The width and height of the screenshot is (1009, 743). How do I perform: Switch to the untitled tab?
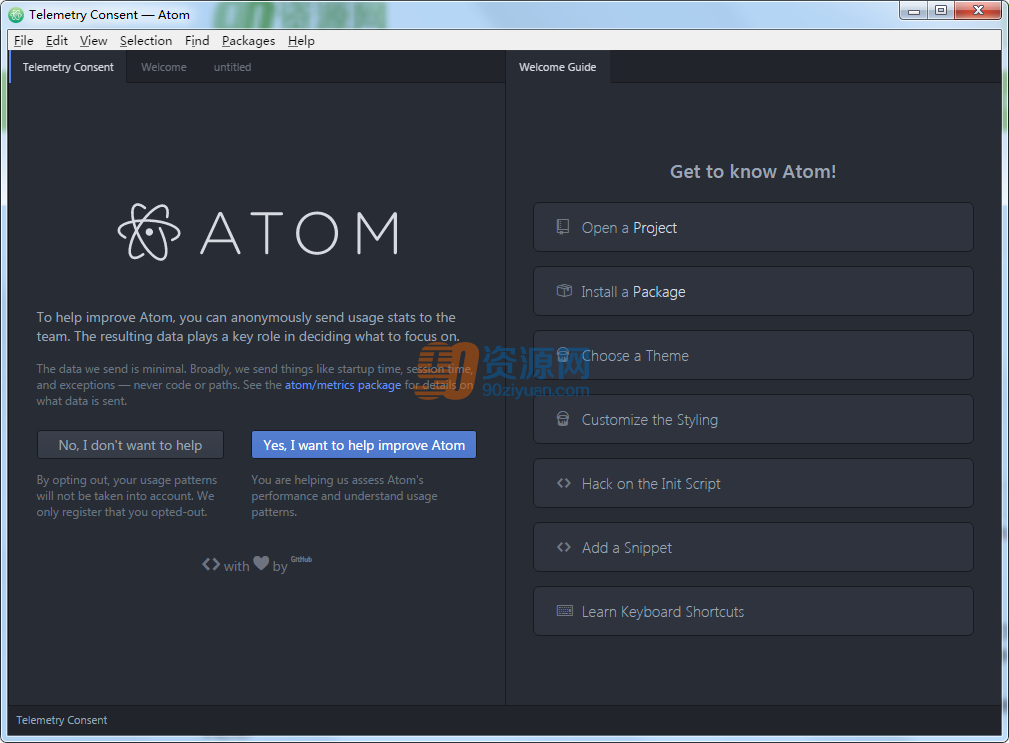[232, 67]
